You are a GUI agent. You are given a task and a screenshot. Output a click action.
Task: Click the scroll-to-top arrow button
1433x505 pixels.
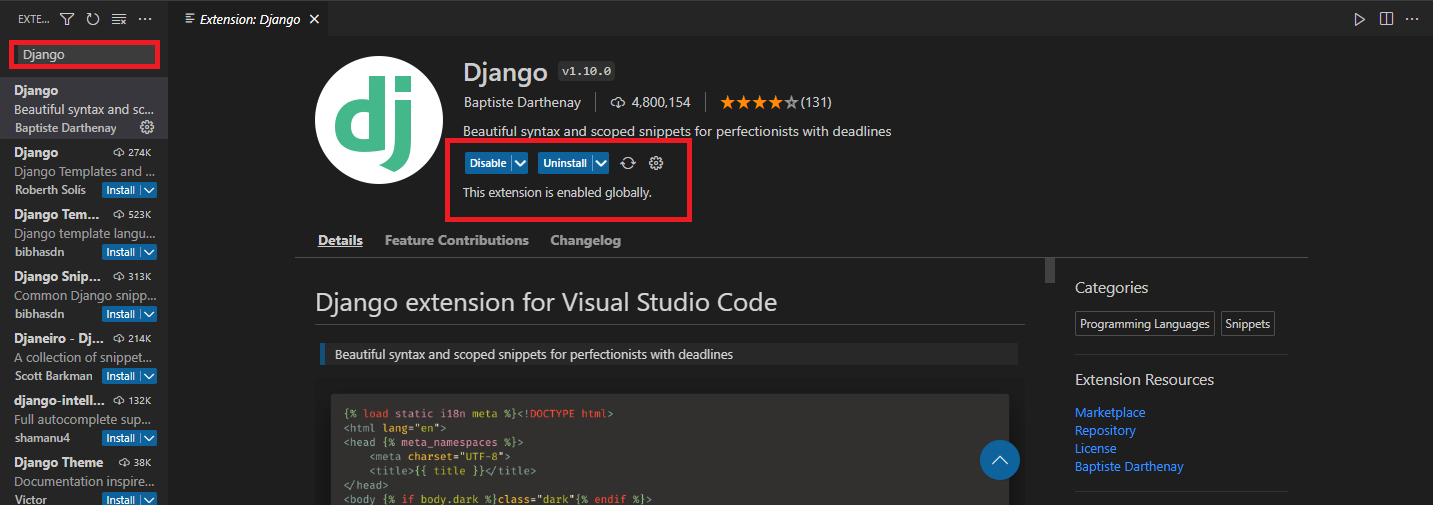(1000, 460)
